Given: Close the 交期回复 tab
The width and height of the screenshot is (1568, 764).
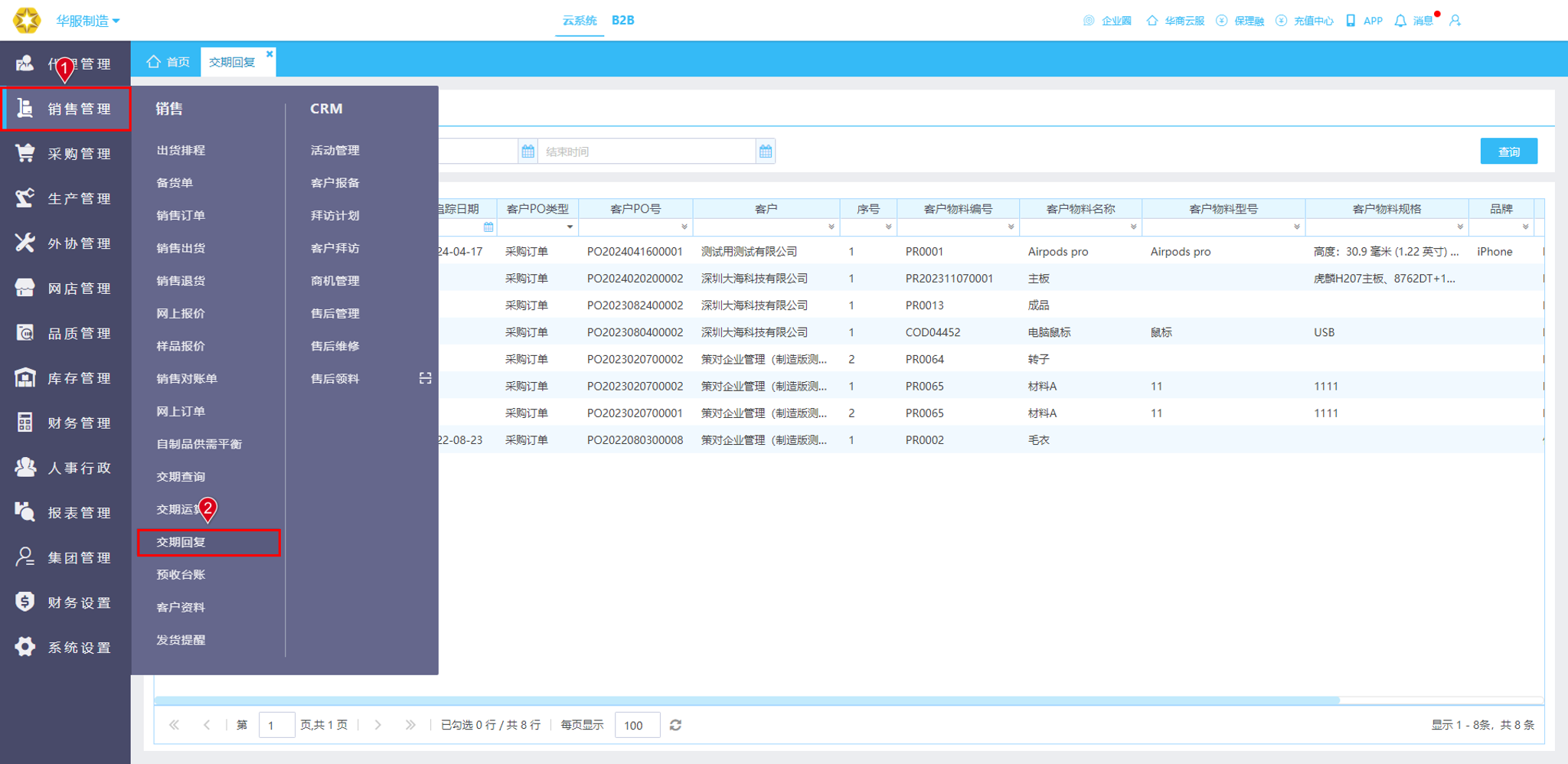Looking at the screenshot, I should point(269,54).
